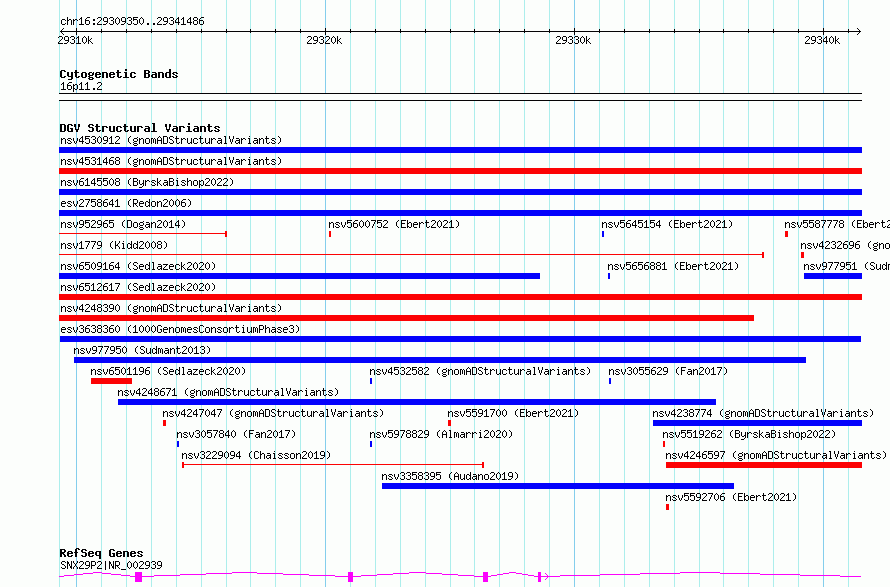Open nsv6145508 (ByrskaBishop2022) variant label
This screenshot has height=587, width=890.
(x=147, y=182)
